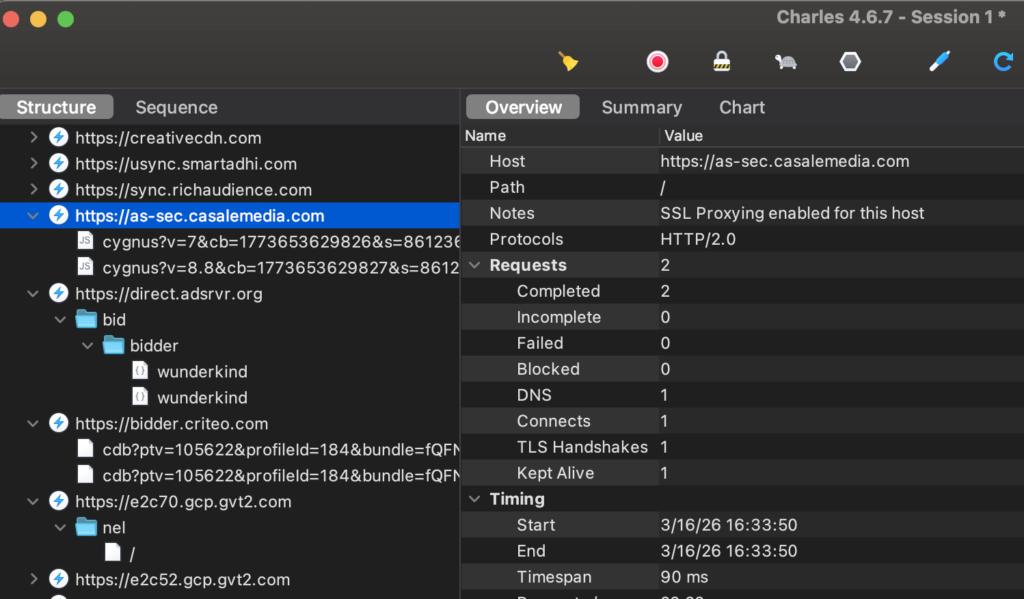1024x599 pixels.
Task: Expand the creativecdn.com host node
Action: point(34,138)
